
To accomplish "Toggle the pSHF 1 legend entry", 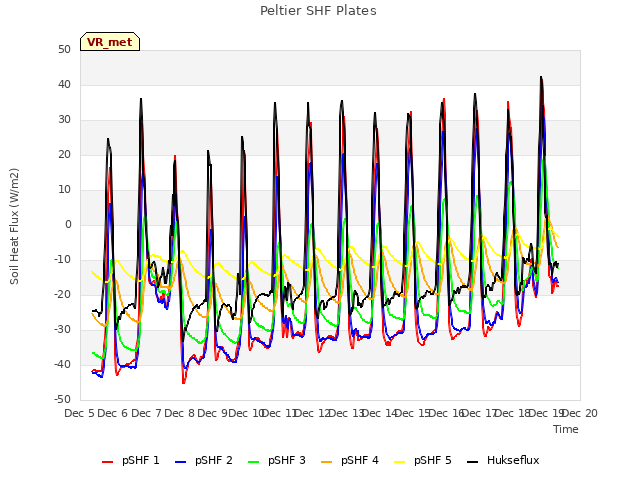I will pyautogui.click(x=131, y=460).
